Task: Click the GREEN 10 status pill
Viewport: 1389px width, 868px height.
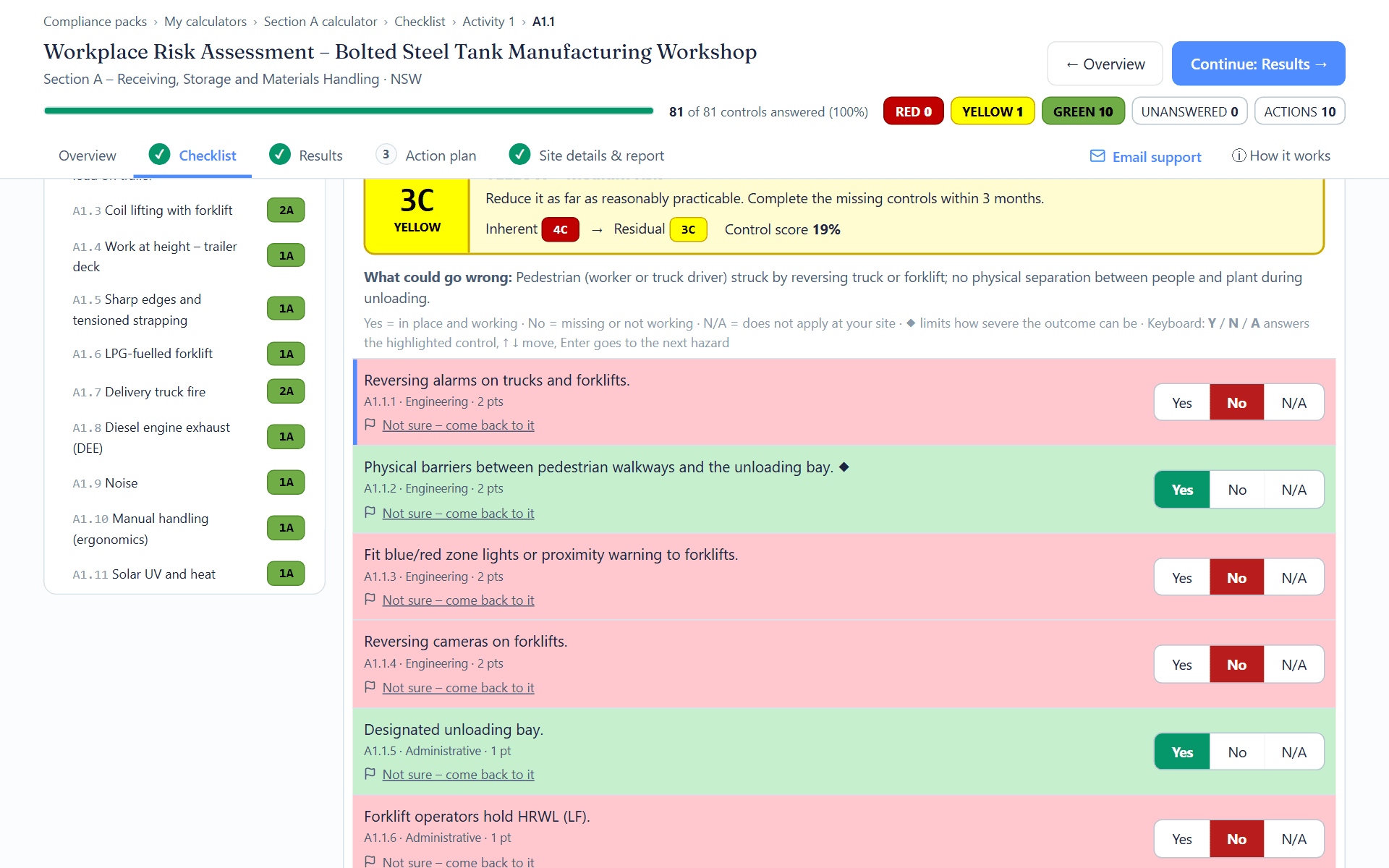Action: click(x=1083, y=111)
